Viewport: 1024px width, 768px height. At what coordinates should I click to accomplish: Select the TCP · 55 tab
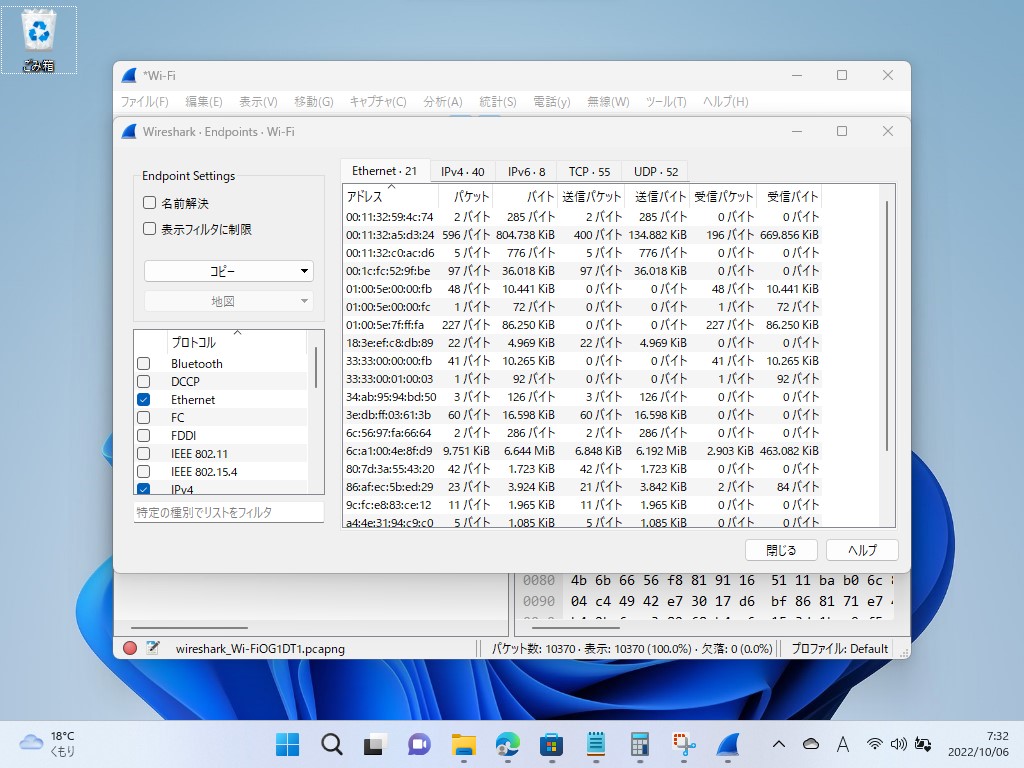[589, 172]
